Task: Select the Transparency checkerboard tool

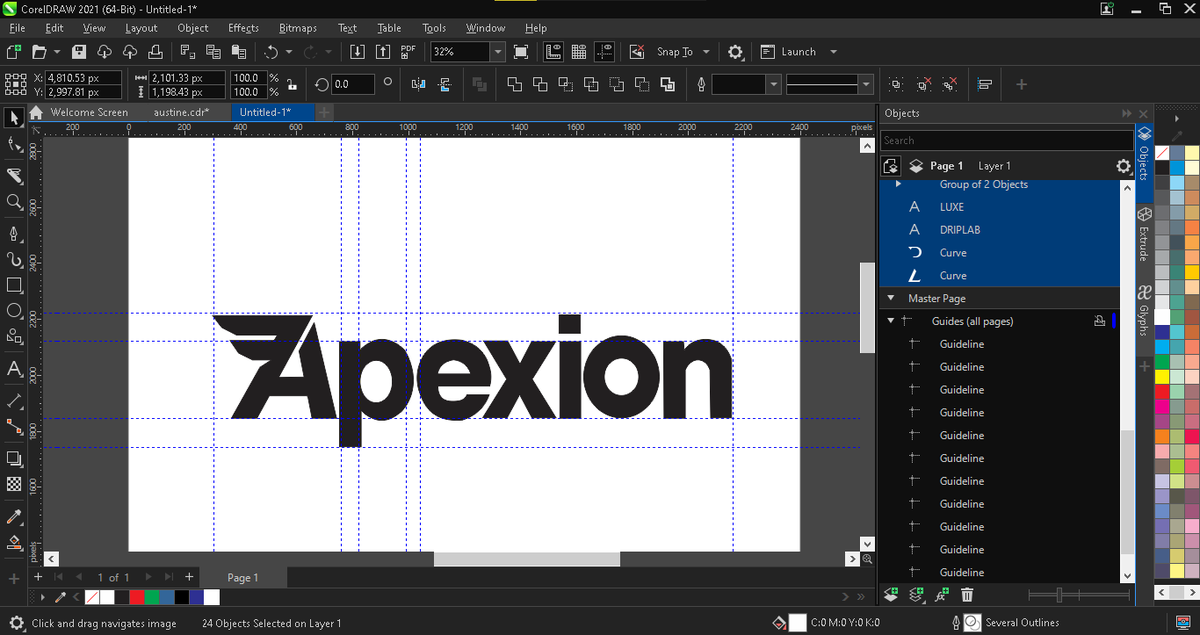Action: [x=14, y=484]
